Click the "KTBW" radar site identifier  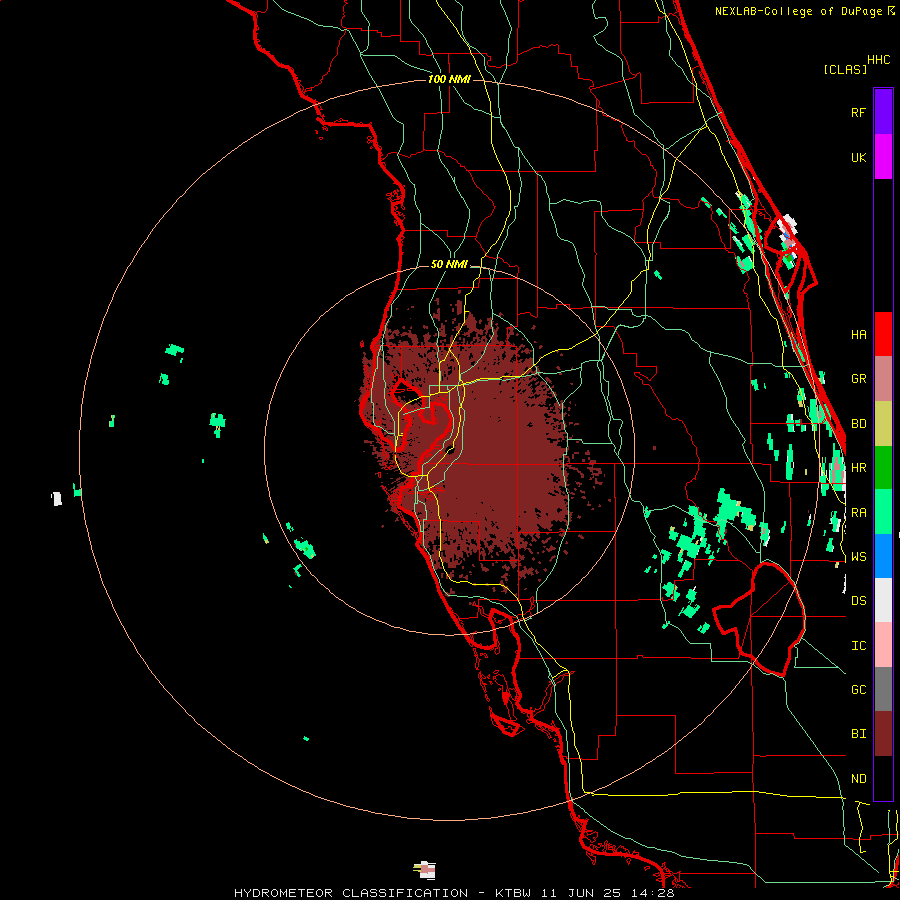513,893
